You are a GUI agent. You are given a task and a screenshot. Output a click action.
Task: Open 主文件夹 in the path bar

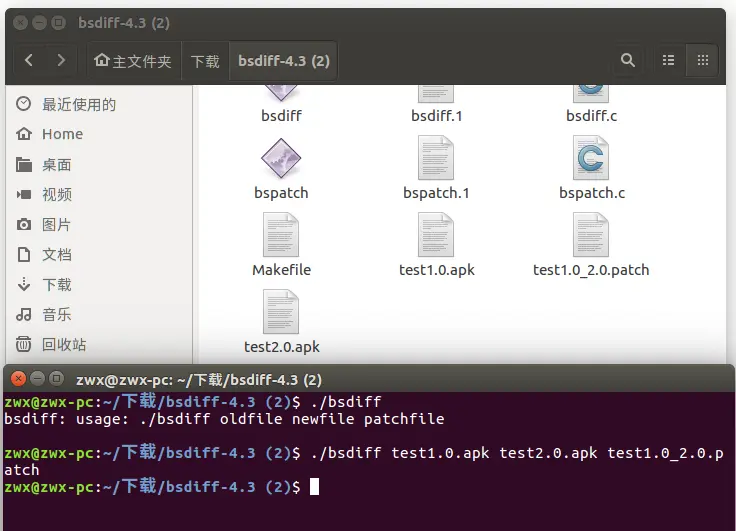click(x=133, y=61)
